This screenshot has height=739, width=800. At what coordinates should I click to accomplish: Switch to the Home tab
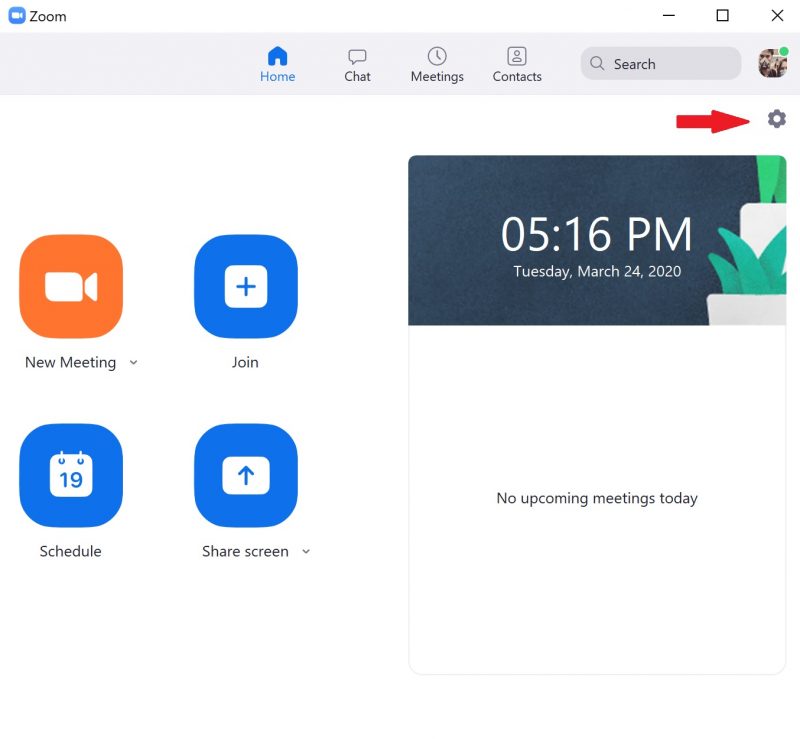[278, 64]
